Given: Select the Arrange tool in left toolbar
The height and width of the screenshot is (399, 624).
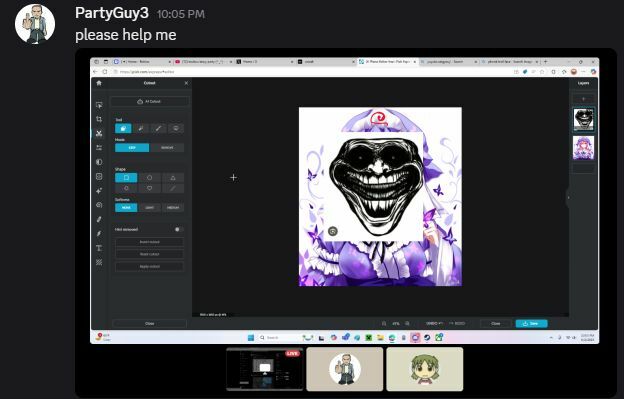Looking at the screenshot, I should click(x=99, y=105).
